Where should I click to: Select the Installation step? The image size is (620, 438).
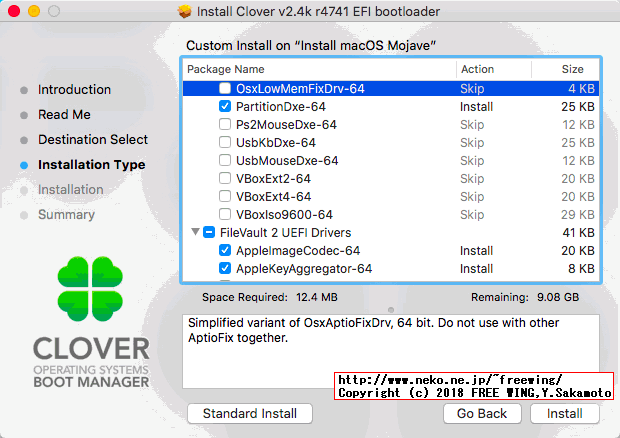click(x=71, y=190)
